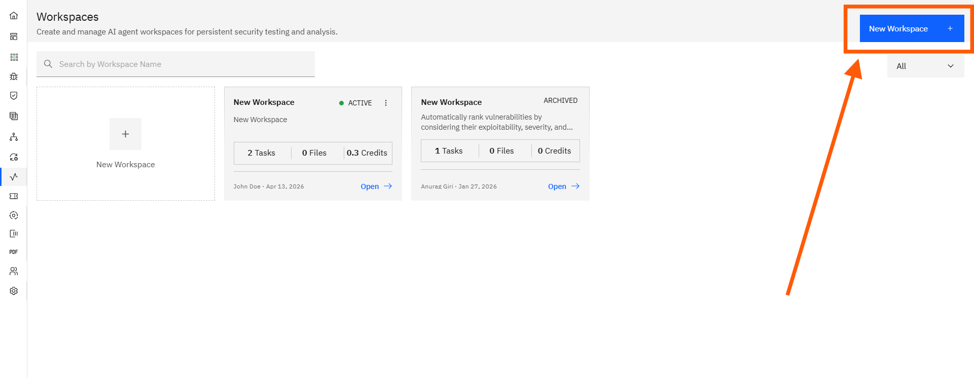This screenshot has width=974, height=378.
Task: Click the stacked documents icon in the sidebar
Action: (x=14, y=115)
